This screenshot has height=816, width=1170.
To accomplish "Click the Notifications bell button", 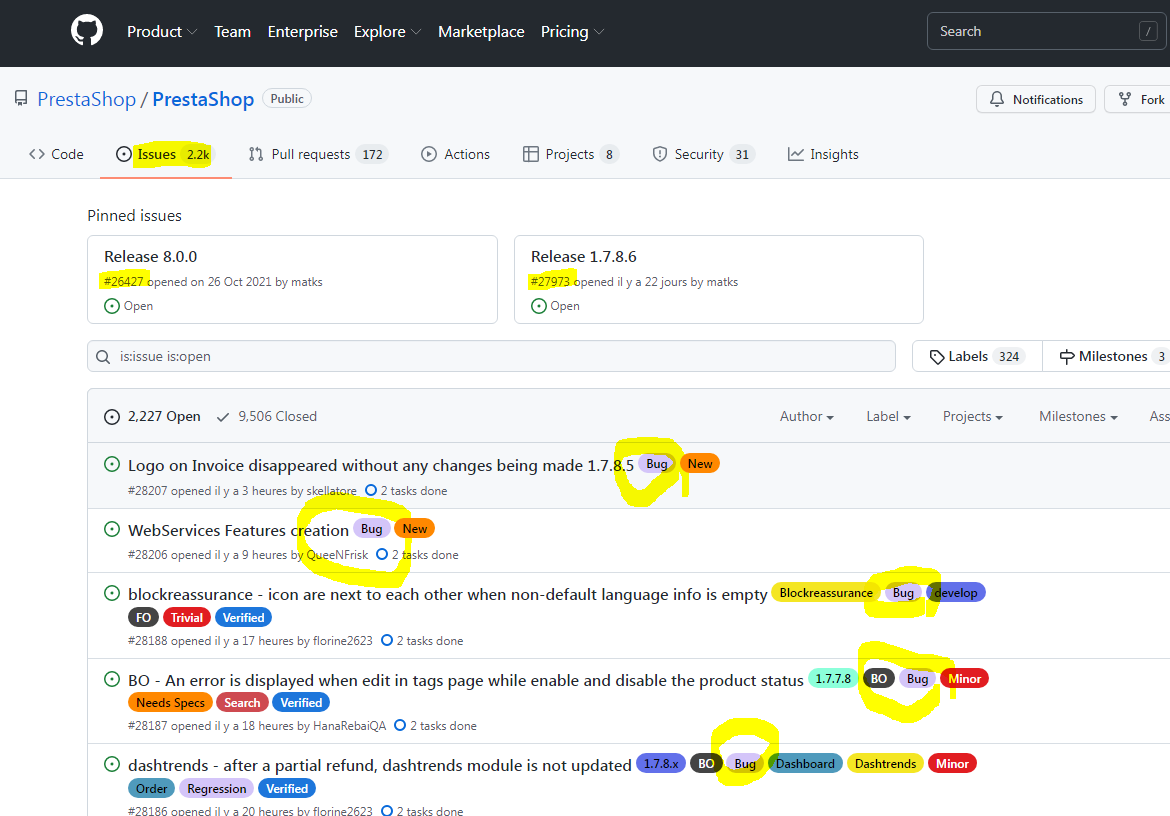I will pos(1035,99).
